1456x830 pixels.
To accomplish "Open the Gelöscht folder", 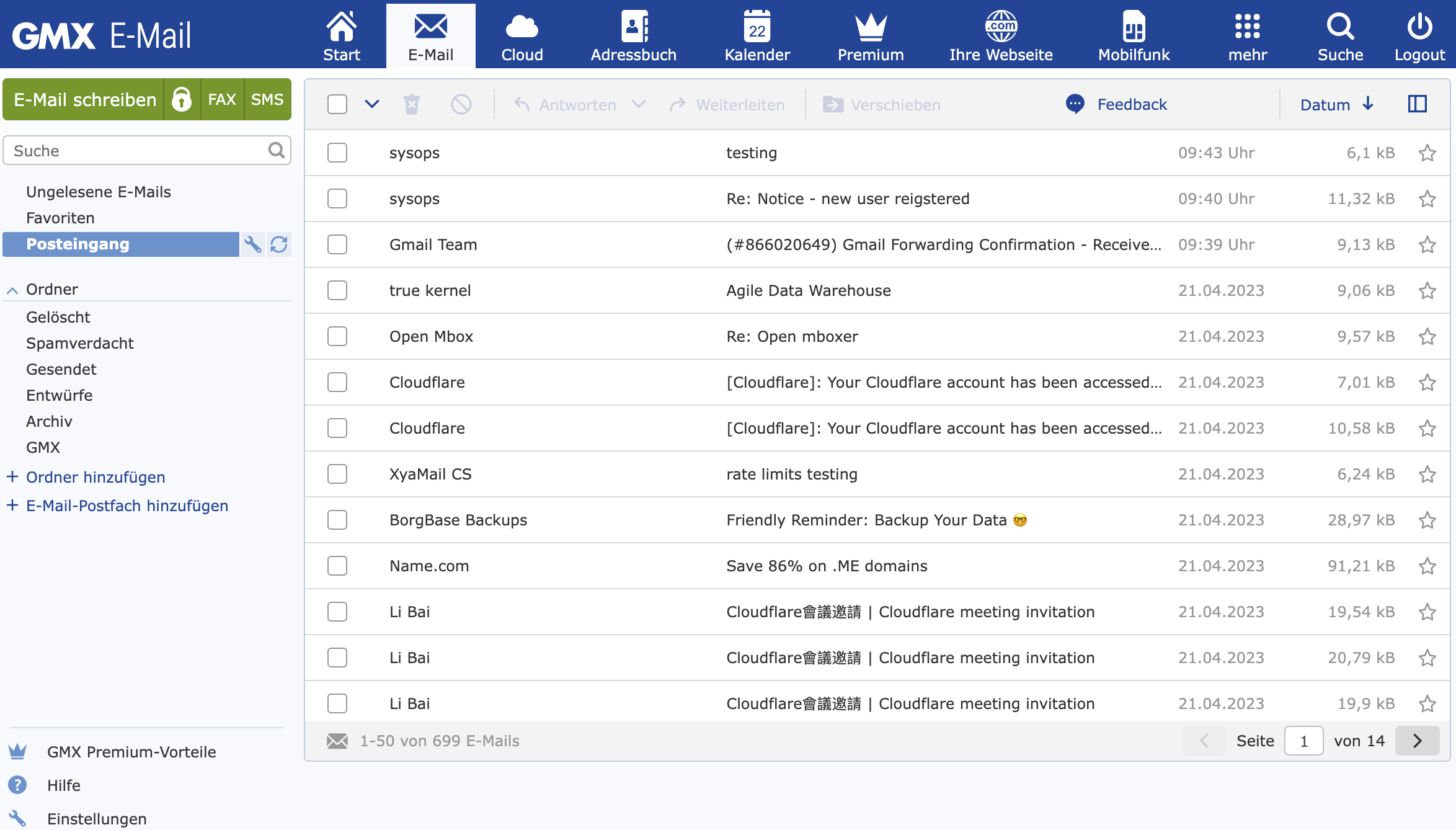I will click(x=58, y=317).
